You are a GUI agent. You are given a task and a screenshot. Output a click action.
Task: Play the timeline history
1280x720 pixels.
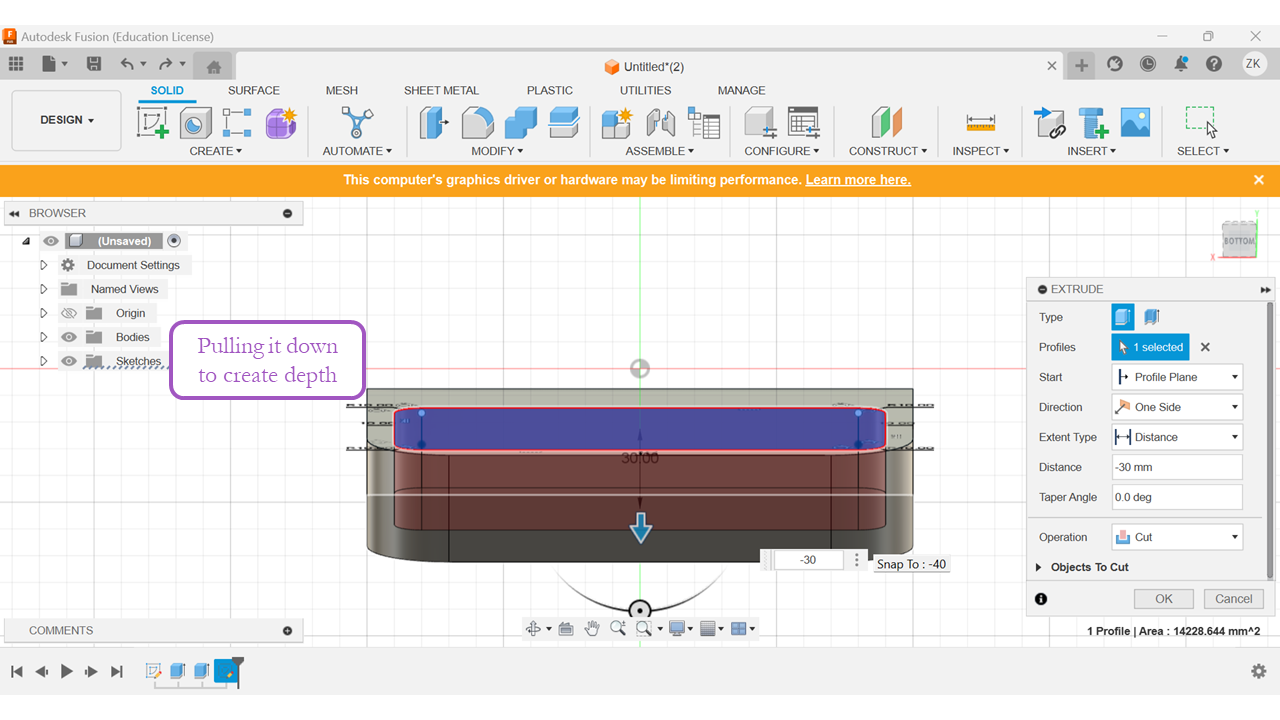(67, 671)
